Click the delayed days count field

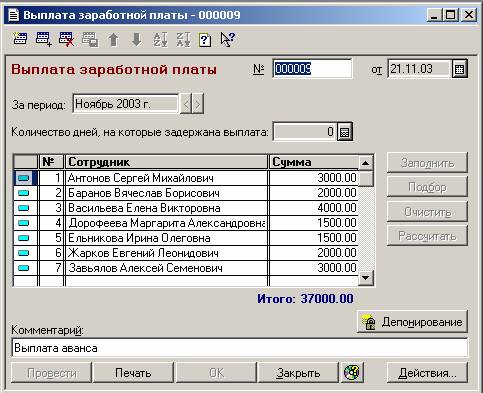coord(305,132)
